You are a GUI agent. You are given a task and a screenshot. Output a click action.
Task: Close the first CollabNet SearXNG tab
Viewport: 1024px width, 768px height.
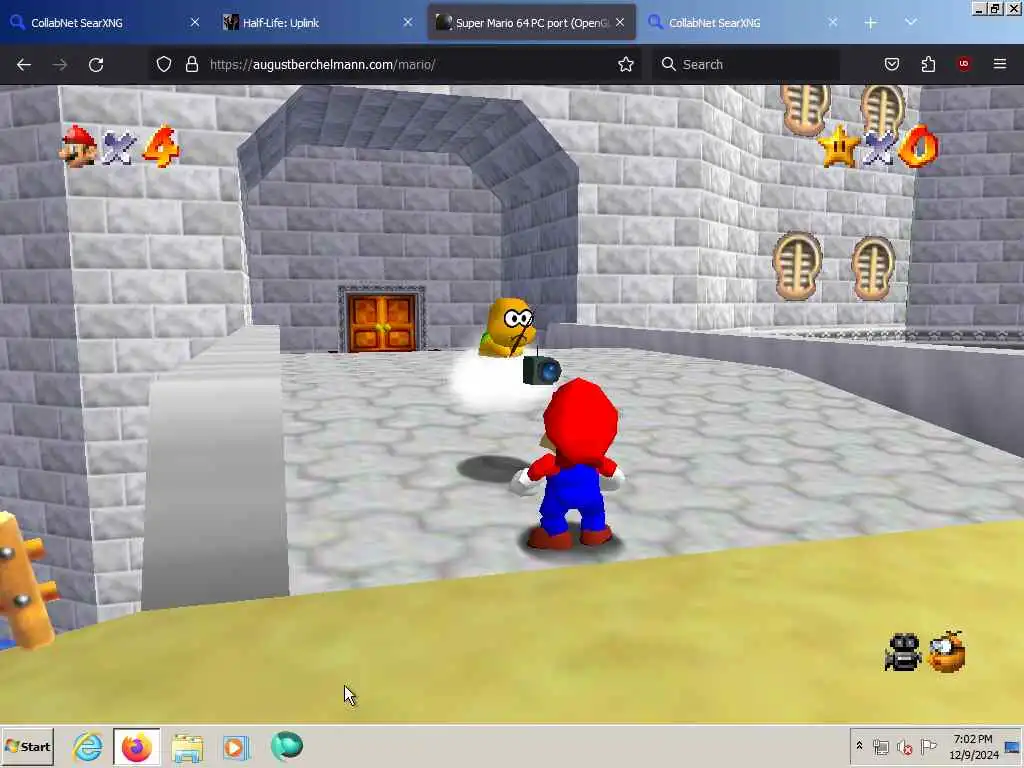[x=195, y=23]
